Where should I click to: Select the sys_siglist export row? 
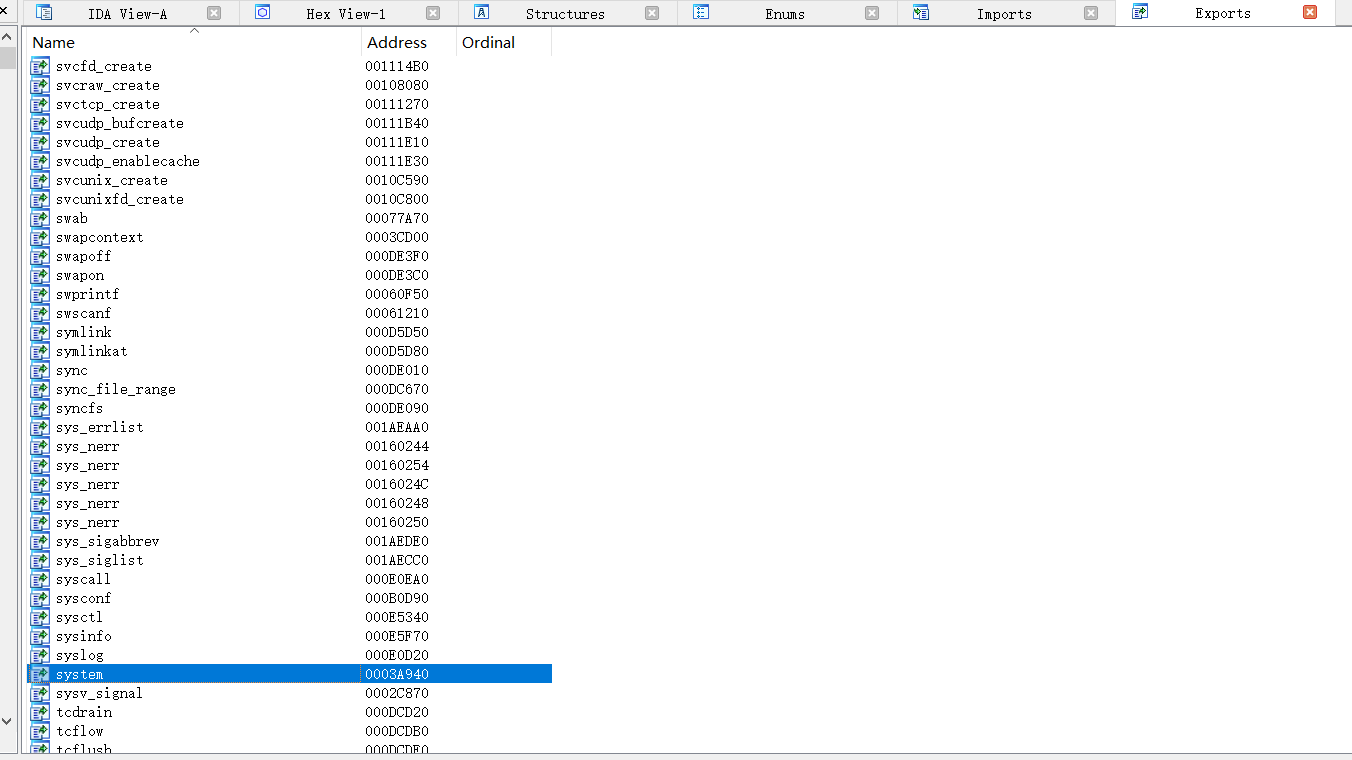point(289,560)
